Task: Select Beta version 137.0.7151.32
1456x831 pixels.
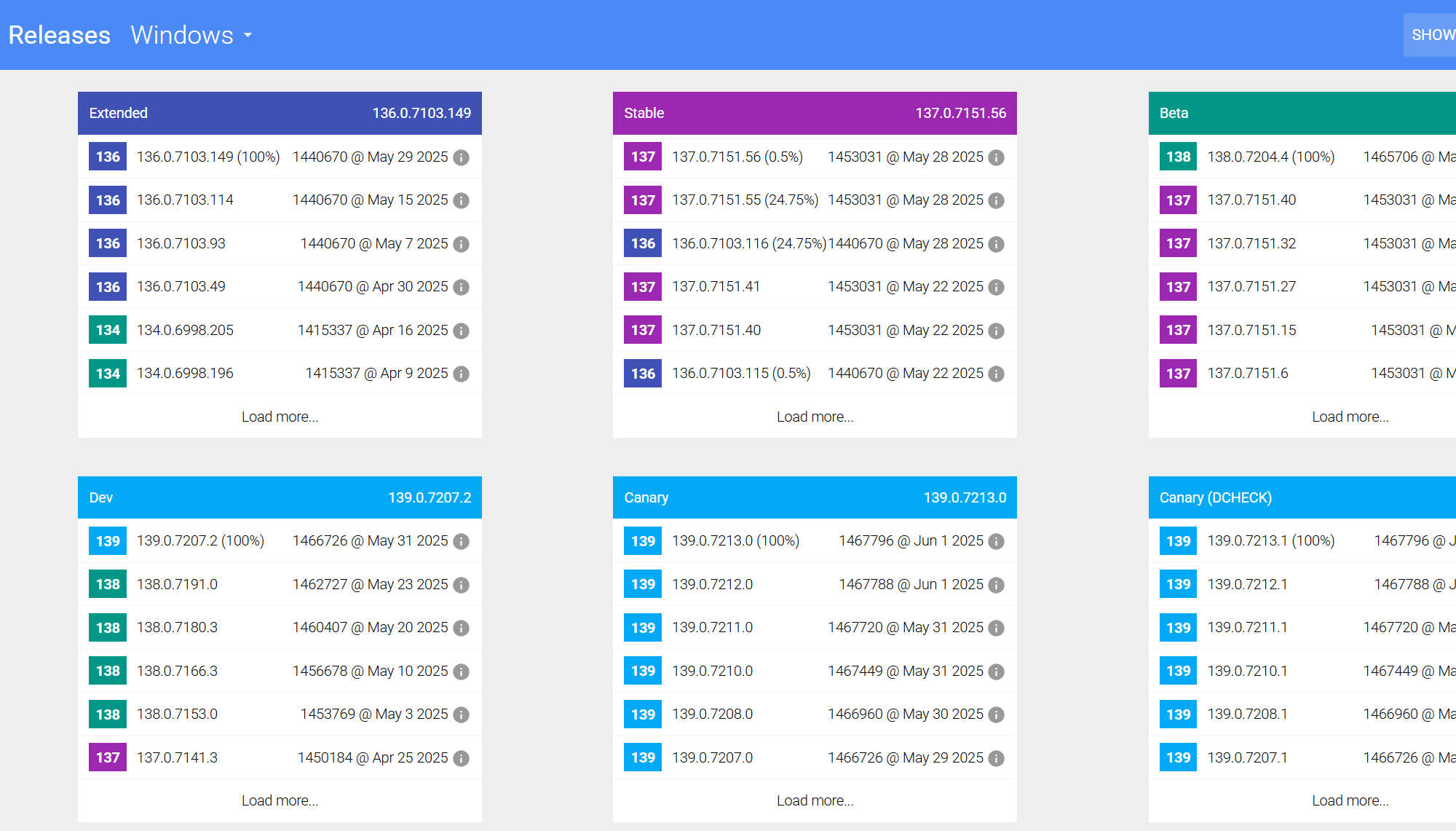Action: click(1251, 243)
